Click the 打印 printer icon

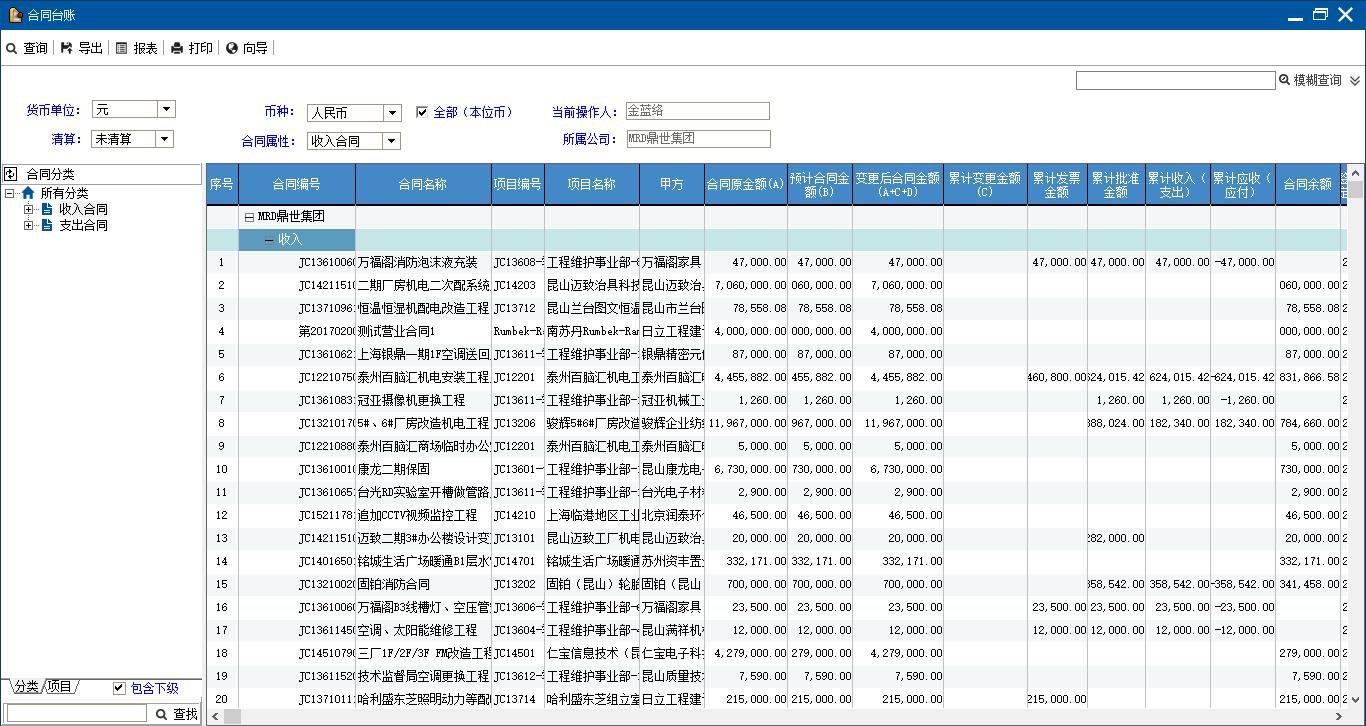click(x=177, y=48)
